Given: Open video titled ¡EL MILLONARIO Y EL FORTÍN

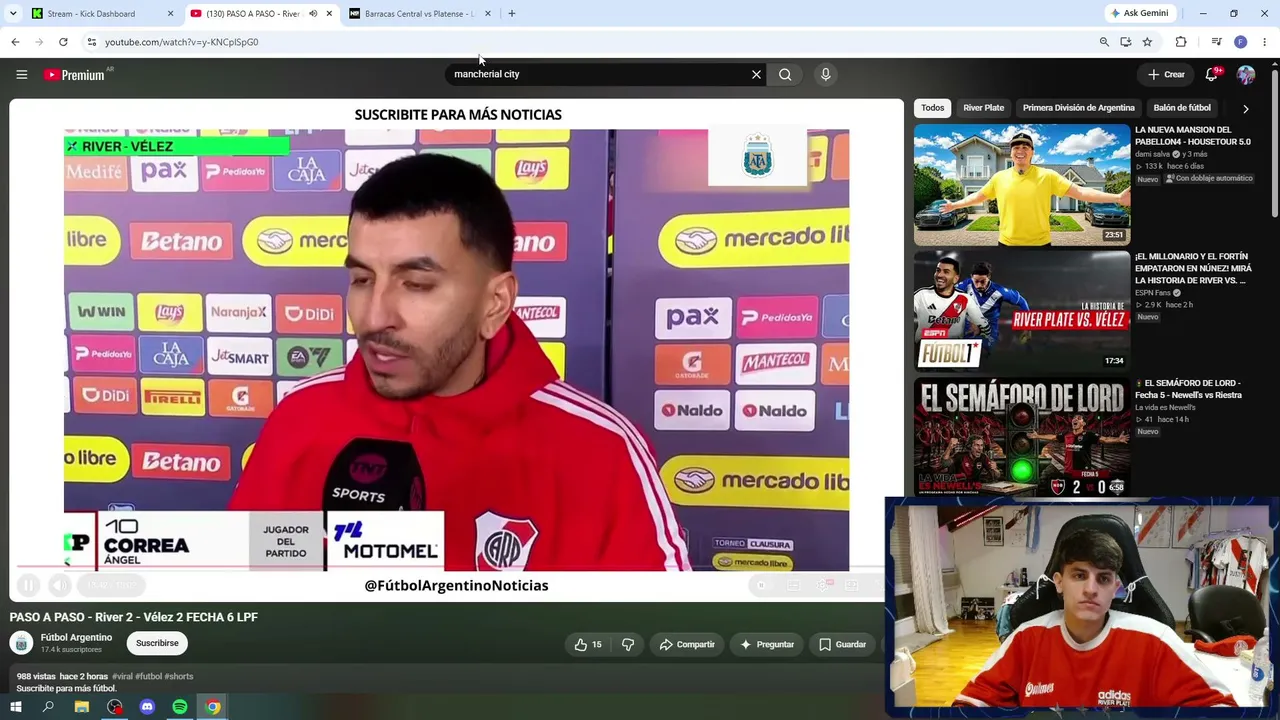Looking at the screenshot, I should click(1193, 268).
